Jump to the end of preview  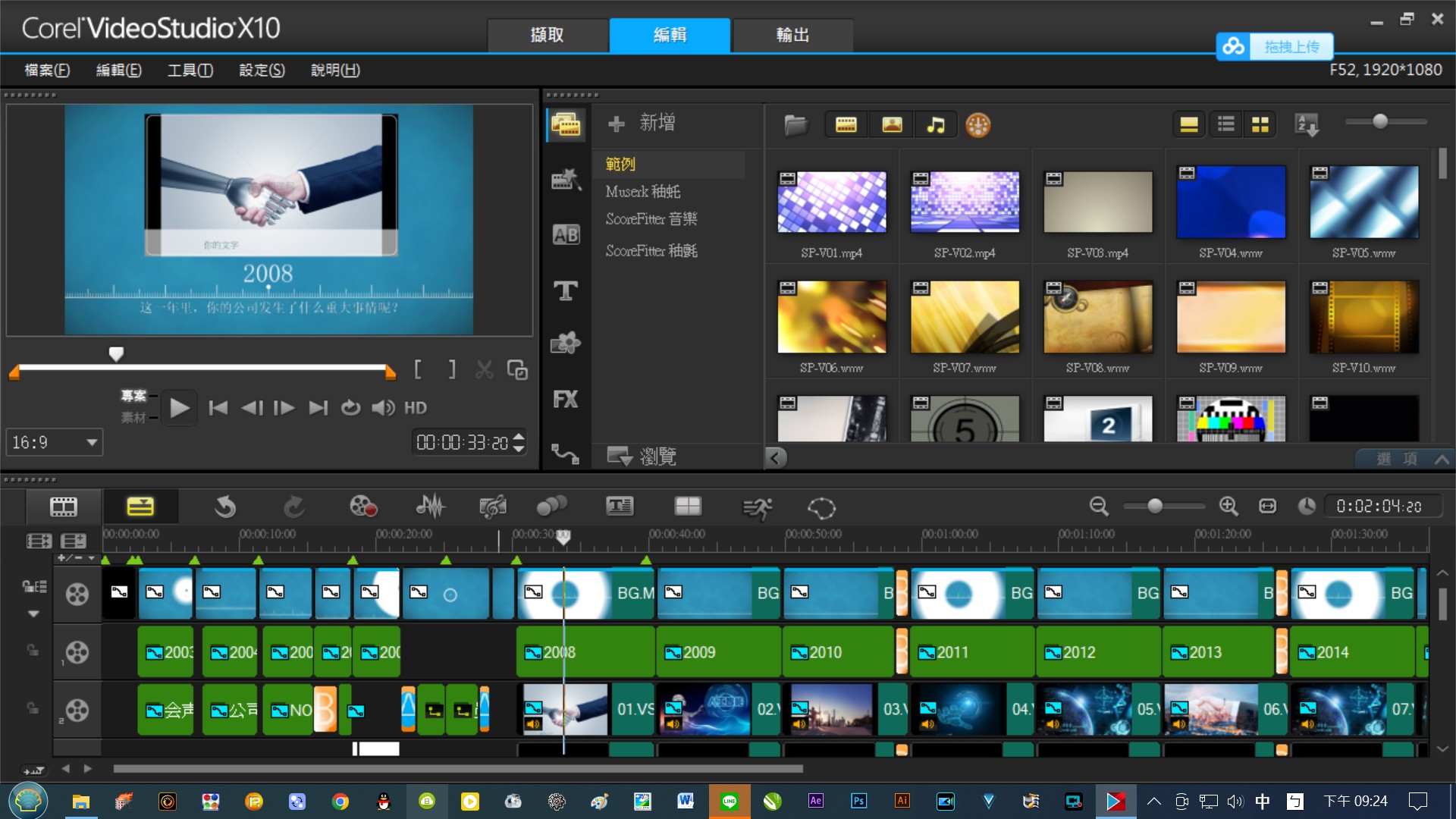click(318, 408)
